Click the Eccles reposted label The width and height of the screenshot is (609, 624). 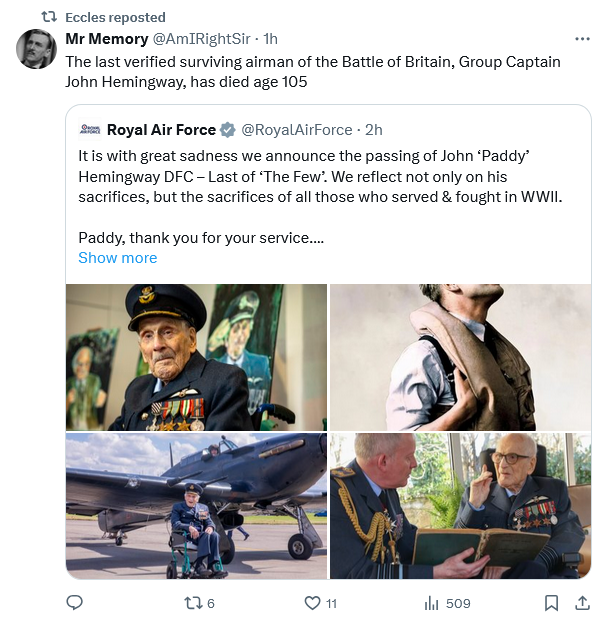click(x=115, y=17)
